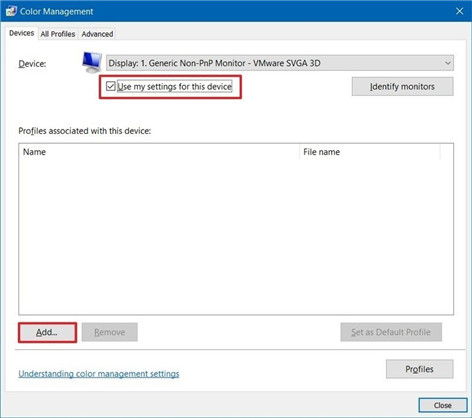Click the Add... button
The width and height of the screenshot is (472, 418).
(x=47, y=332)
